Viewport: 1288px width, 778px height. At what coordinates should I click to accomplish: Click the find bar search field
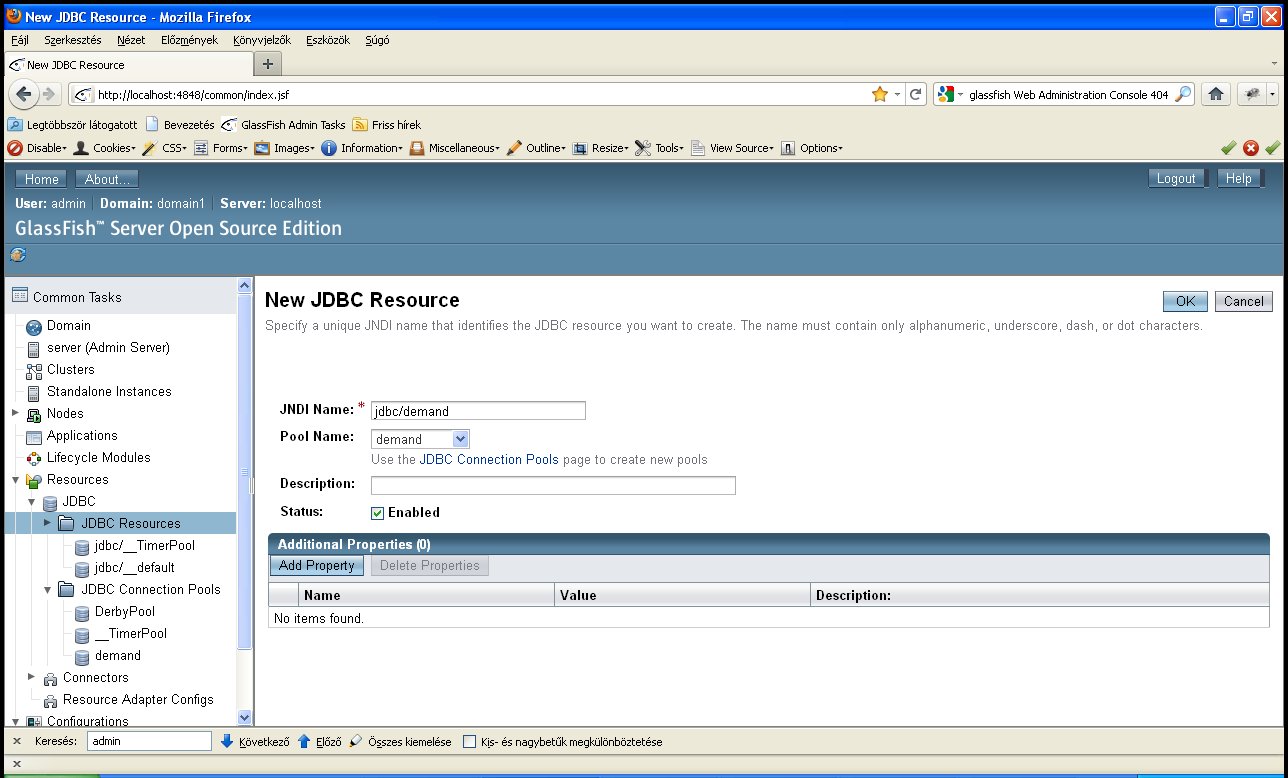[x=149, y=742]
